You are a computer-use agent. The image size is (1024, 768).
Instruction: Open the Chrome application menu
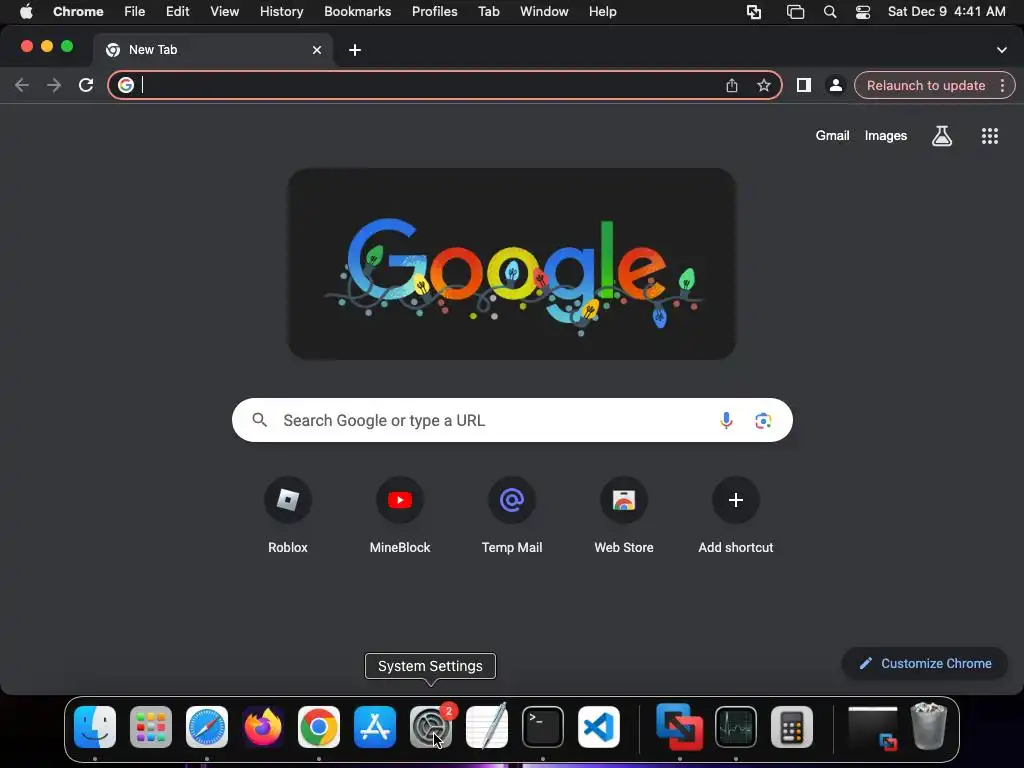78,12
